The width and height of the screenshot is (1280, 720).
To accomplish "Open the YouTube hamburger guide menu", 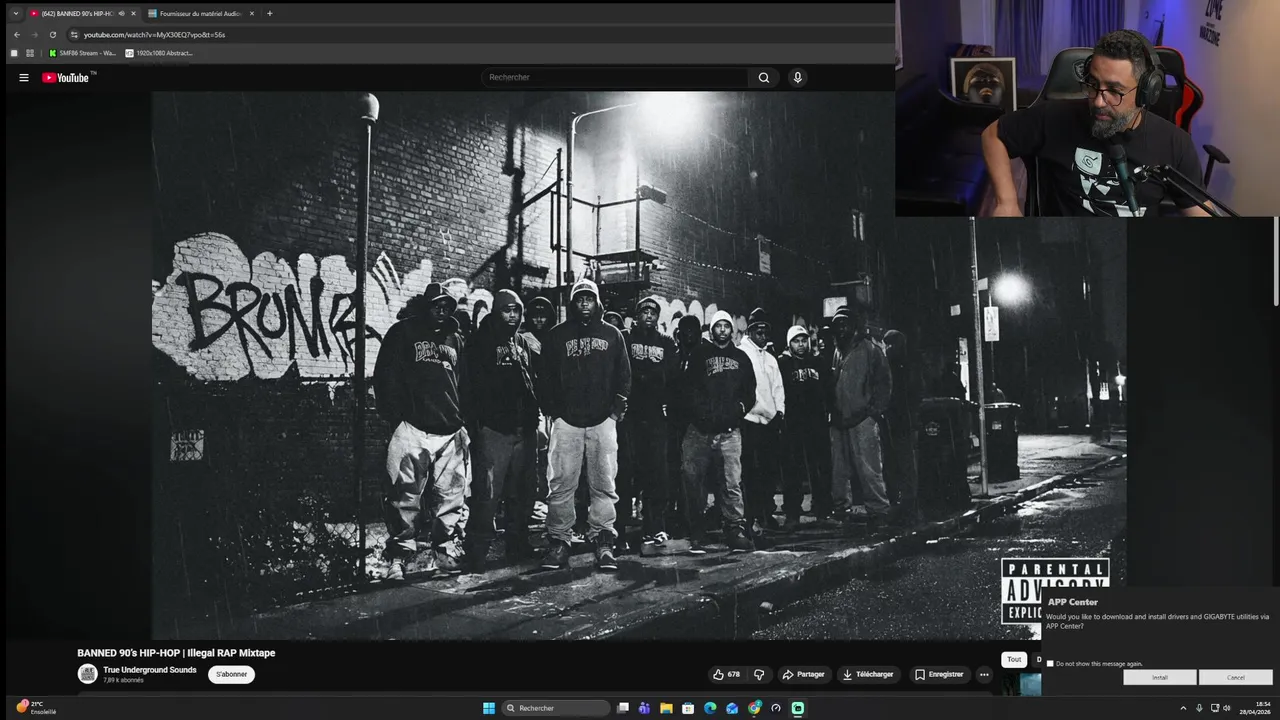I will click(x=24, y=77).
